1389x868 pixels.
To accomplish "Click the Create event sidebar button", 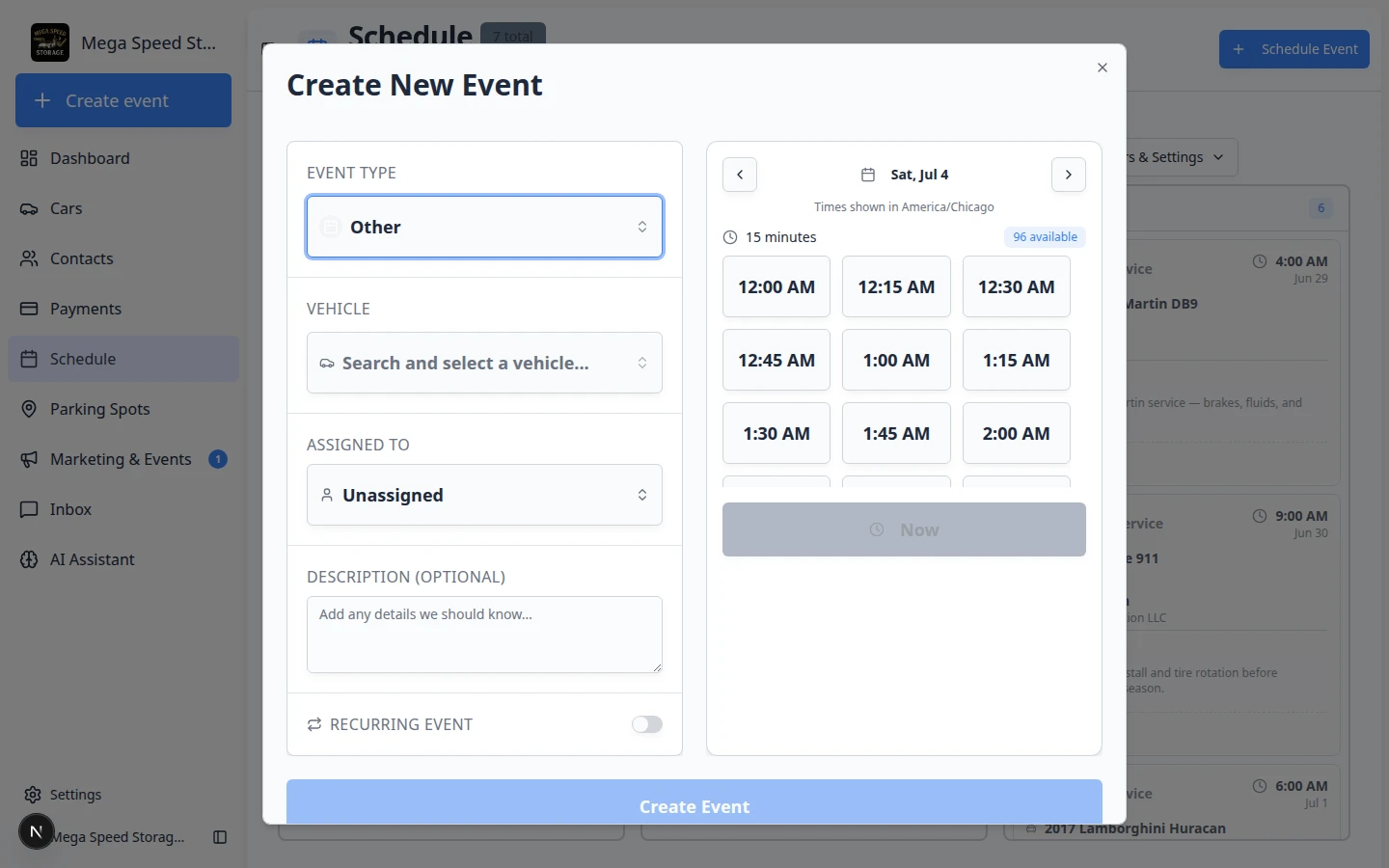I will click(123, 100).
